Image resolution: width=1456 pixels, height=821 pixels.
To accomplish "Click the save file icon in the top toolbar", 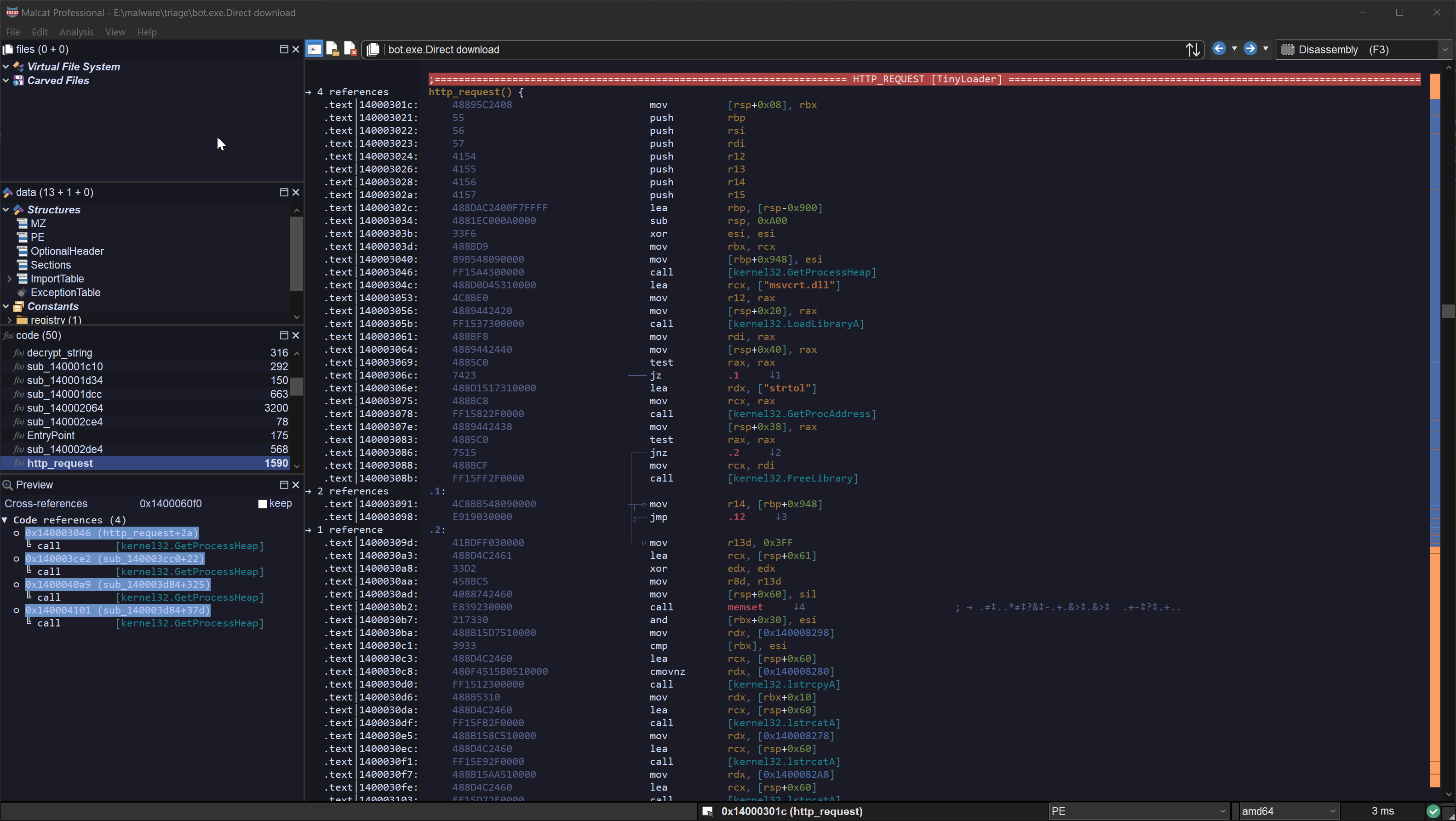I will [x=332, y=49].
